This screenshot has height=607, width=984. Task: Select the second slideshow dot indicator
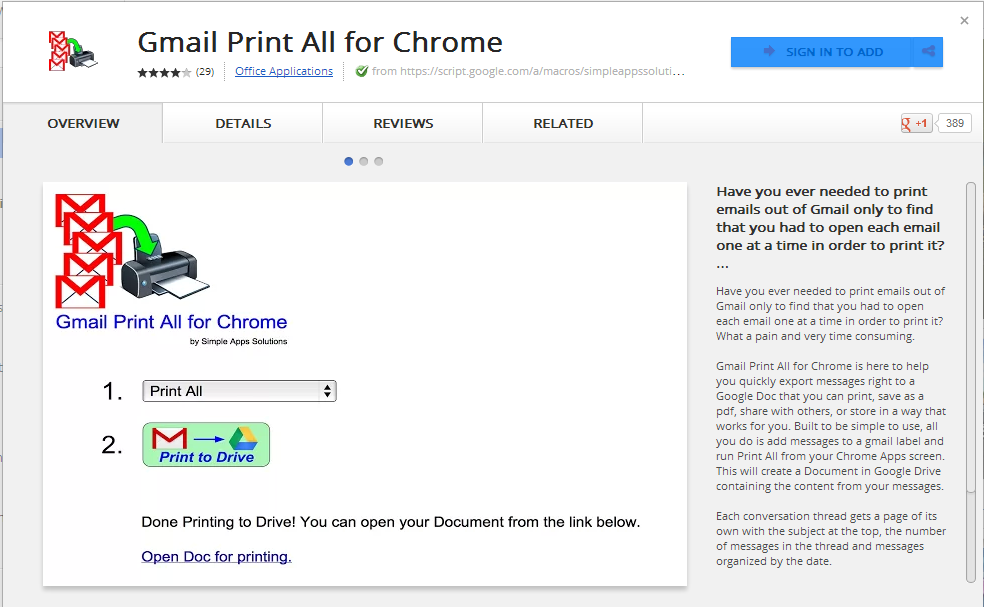click(x=364, y=161)
